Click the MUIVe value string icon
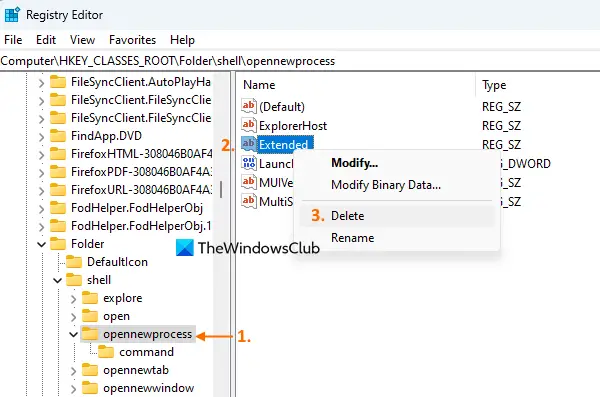600x397 pixels. (249, 182)
